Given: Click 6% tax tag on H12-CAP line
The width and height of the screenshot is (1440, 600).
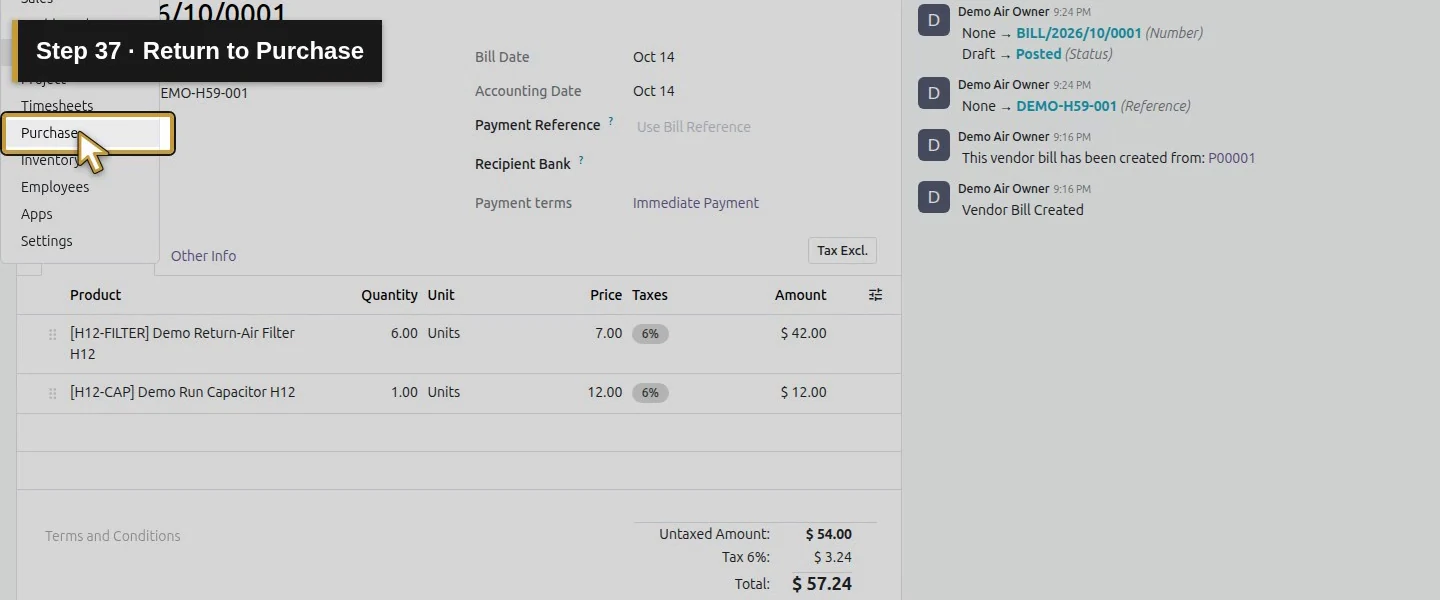Looking at the screenshot, I should (x=650, y=393).
